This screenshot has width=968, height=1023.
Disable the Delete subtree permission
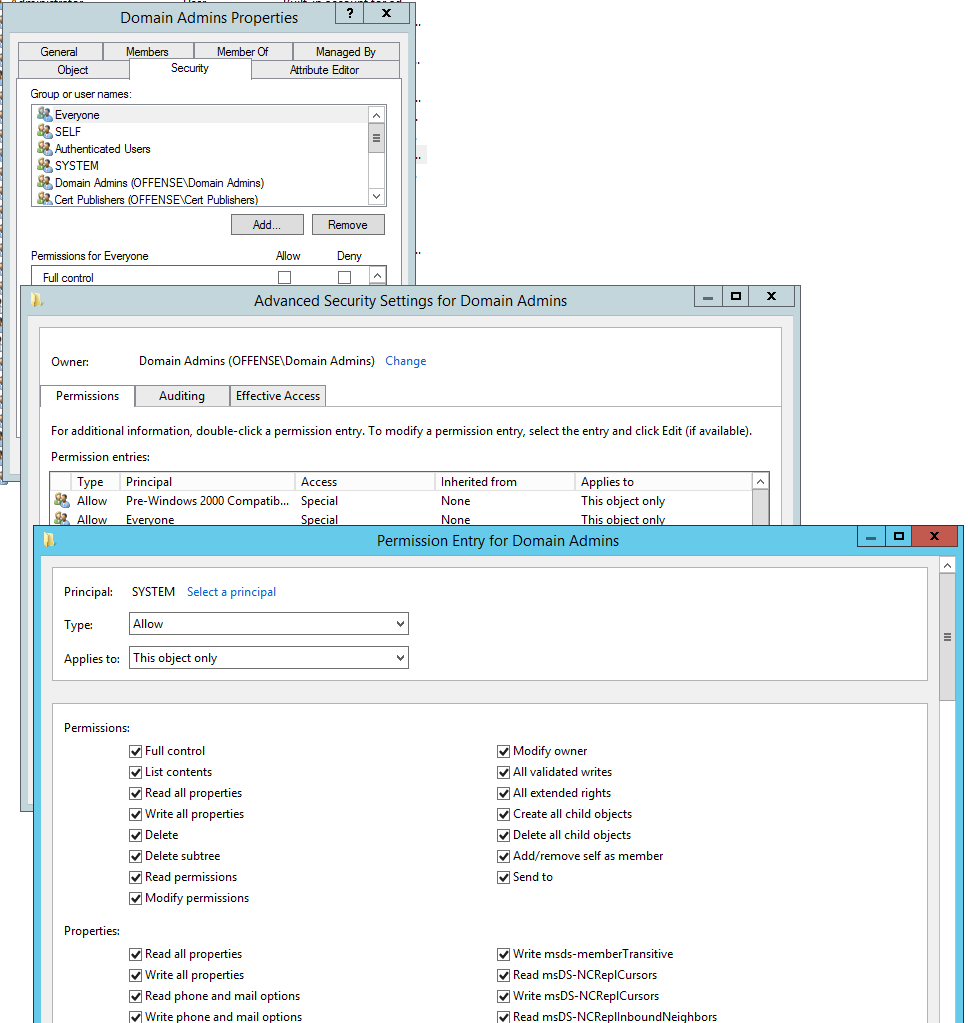point(136,856)
